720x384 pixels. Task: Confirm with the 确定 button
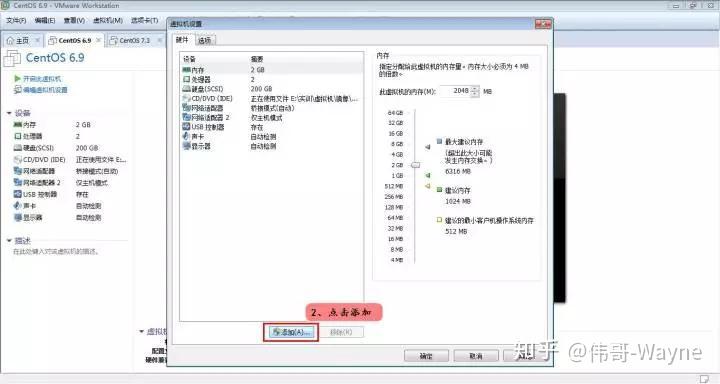click(426, 356)
